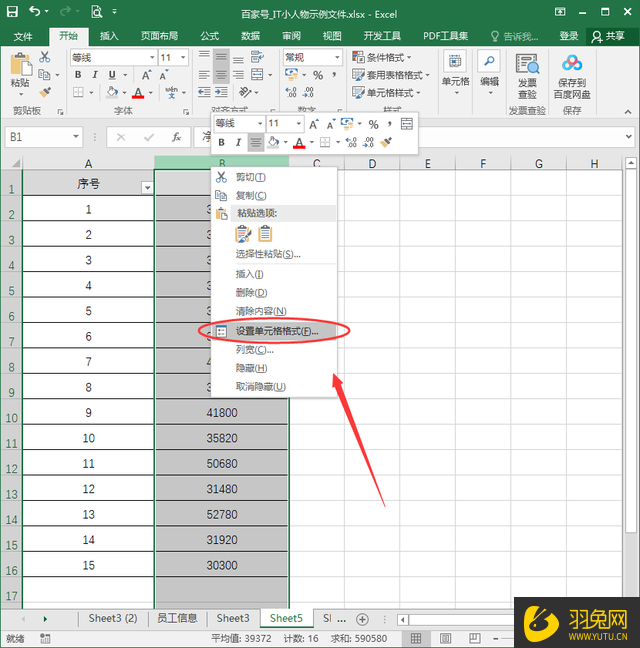Image resolution: width=640 pixels, height=648 pixels.
Task: Open the ribbon font name dropdown (等线)
Action: (x=152, y=57)
